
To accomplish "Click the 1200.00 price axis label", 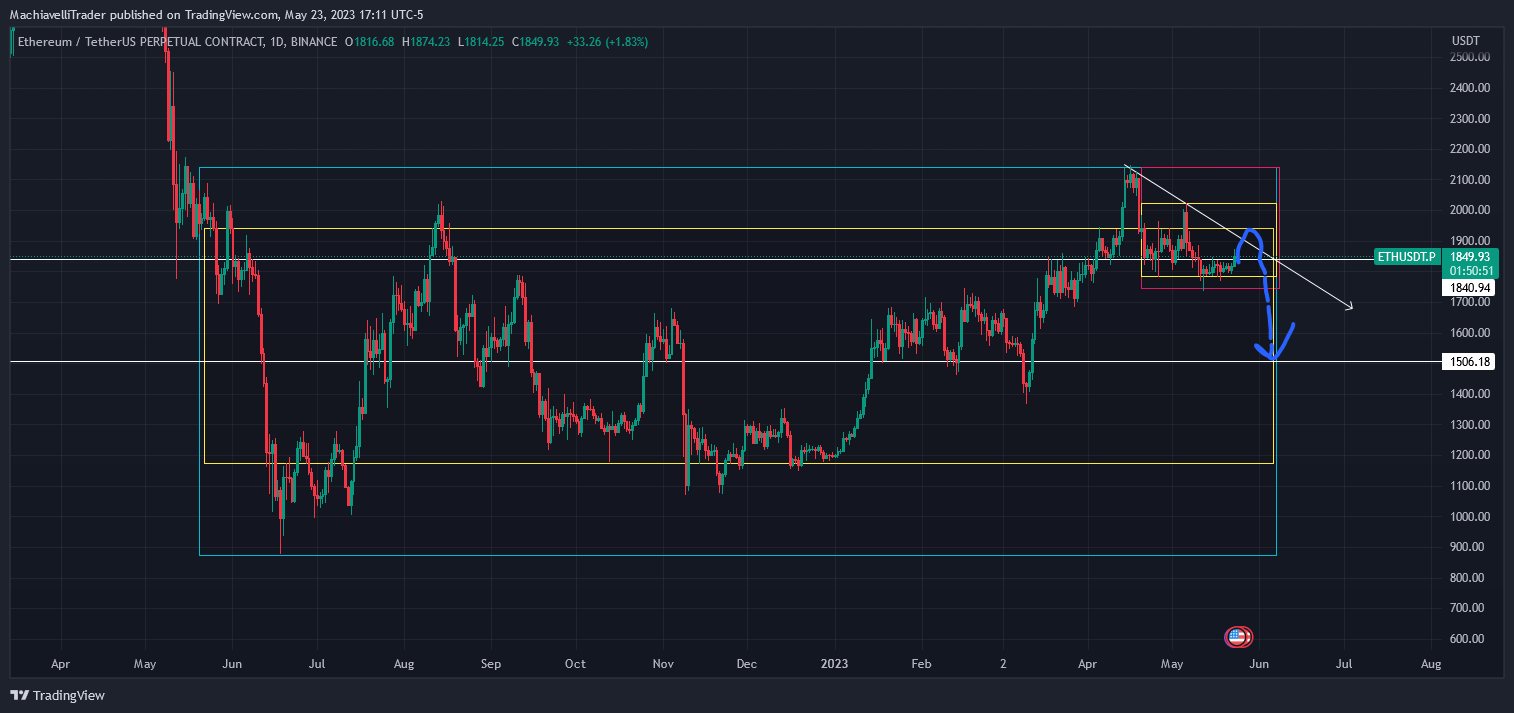I will pos(1470,455).
